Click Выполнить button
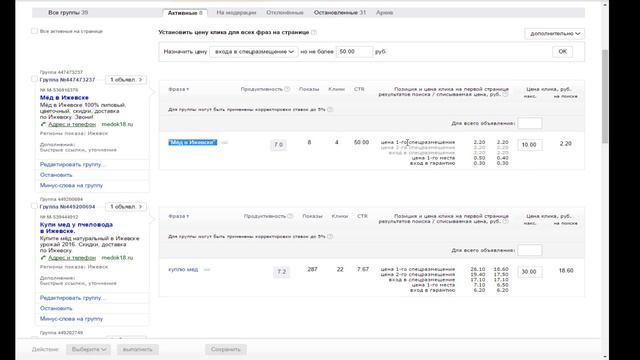This screenshot has height=360, width=640. point(138,349)
